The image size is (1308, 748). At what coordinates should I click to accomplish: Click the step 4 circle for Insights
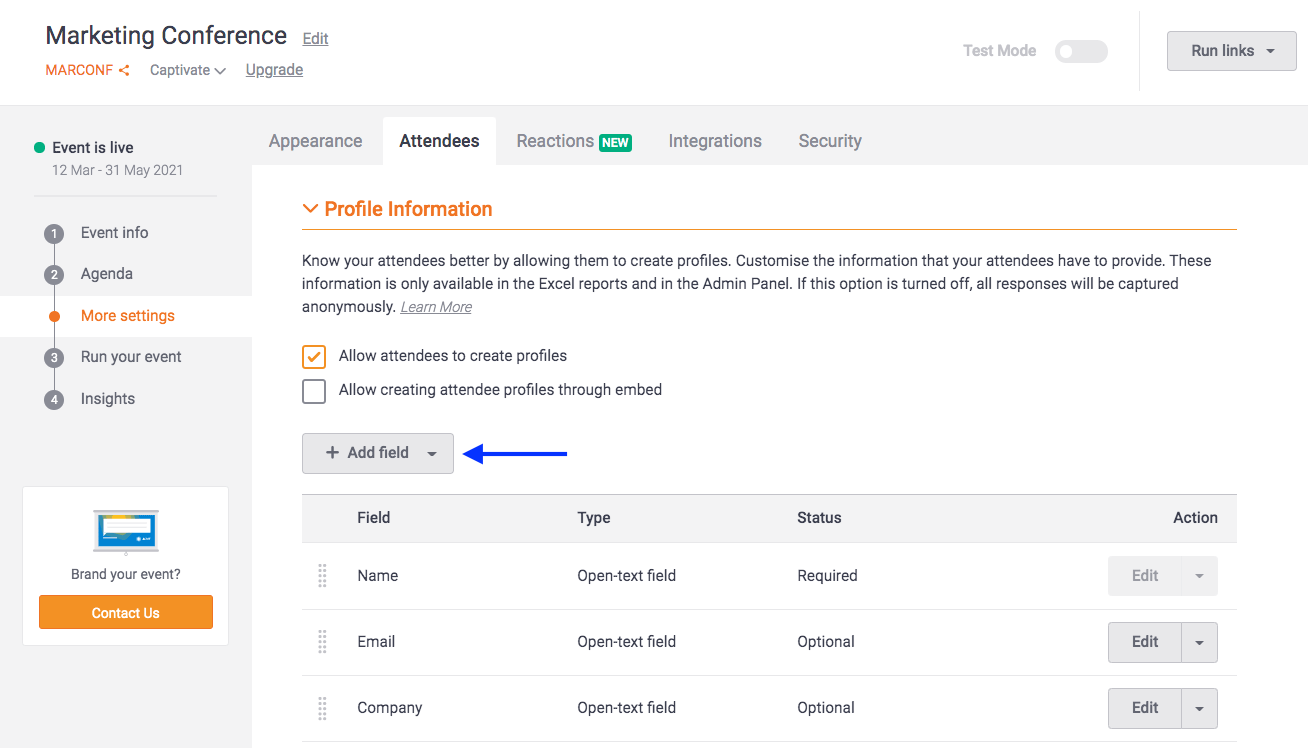click(x=53, y=398)
